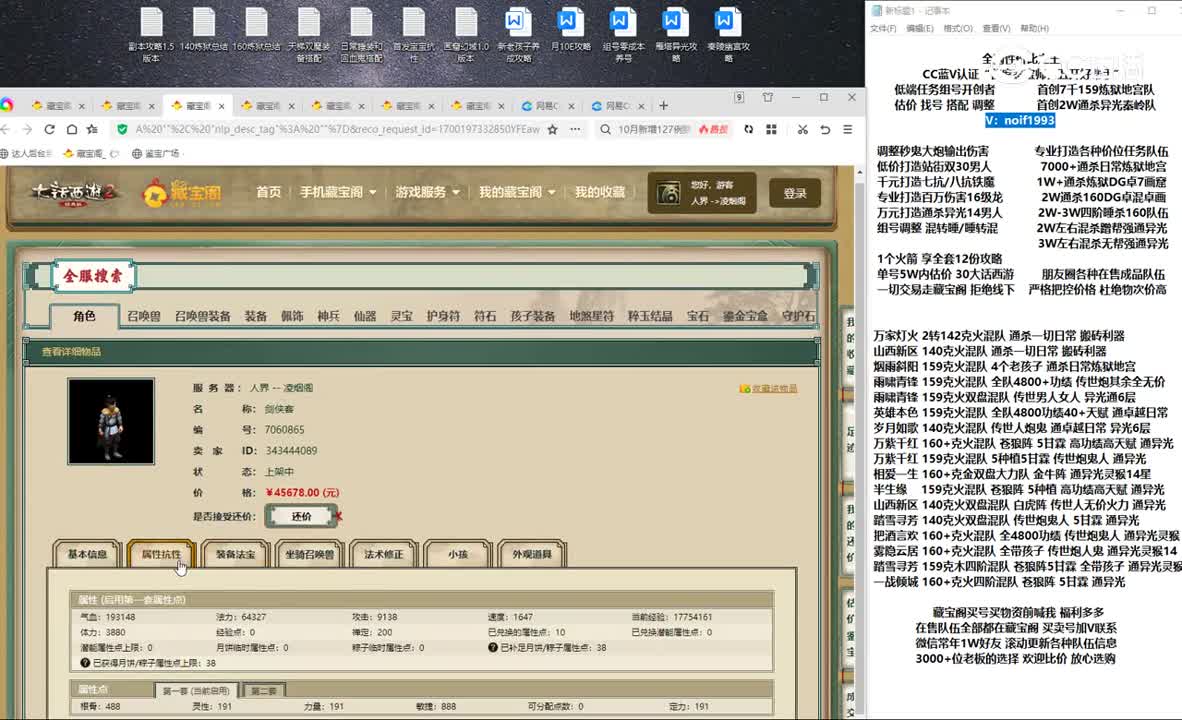
Task: Open the 外观道具 tab
Action: [532, 554]
